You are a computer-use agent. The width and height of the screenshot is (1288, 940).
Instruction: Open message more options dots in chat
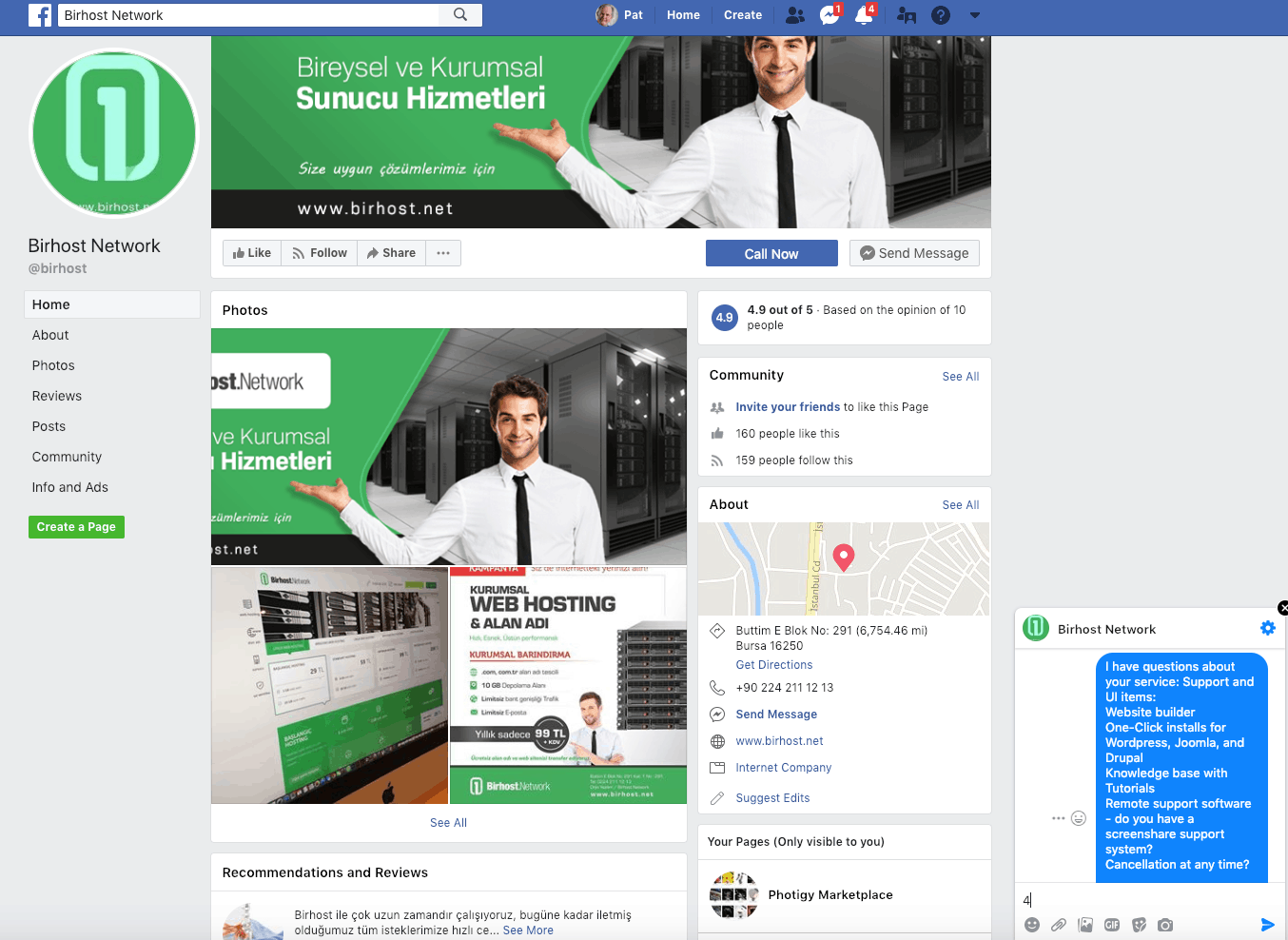pos(1058,818)
